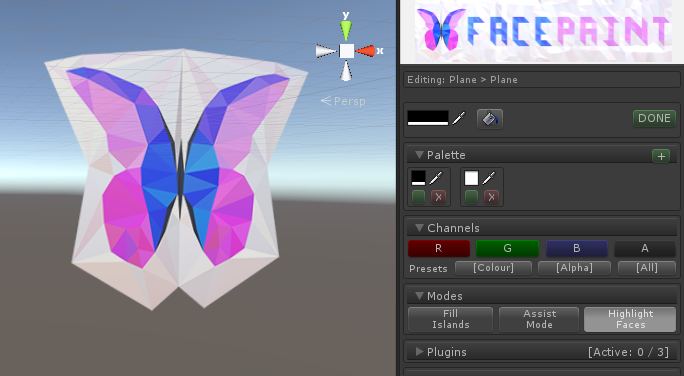
Task: Disable Highlight Faces mode
Action: click(x=630, y=319)
